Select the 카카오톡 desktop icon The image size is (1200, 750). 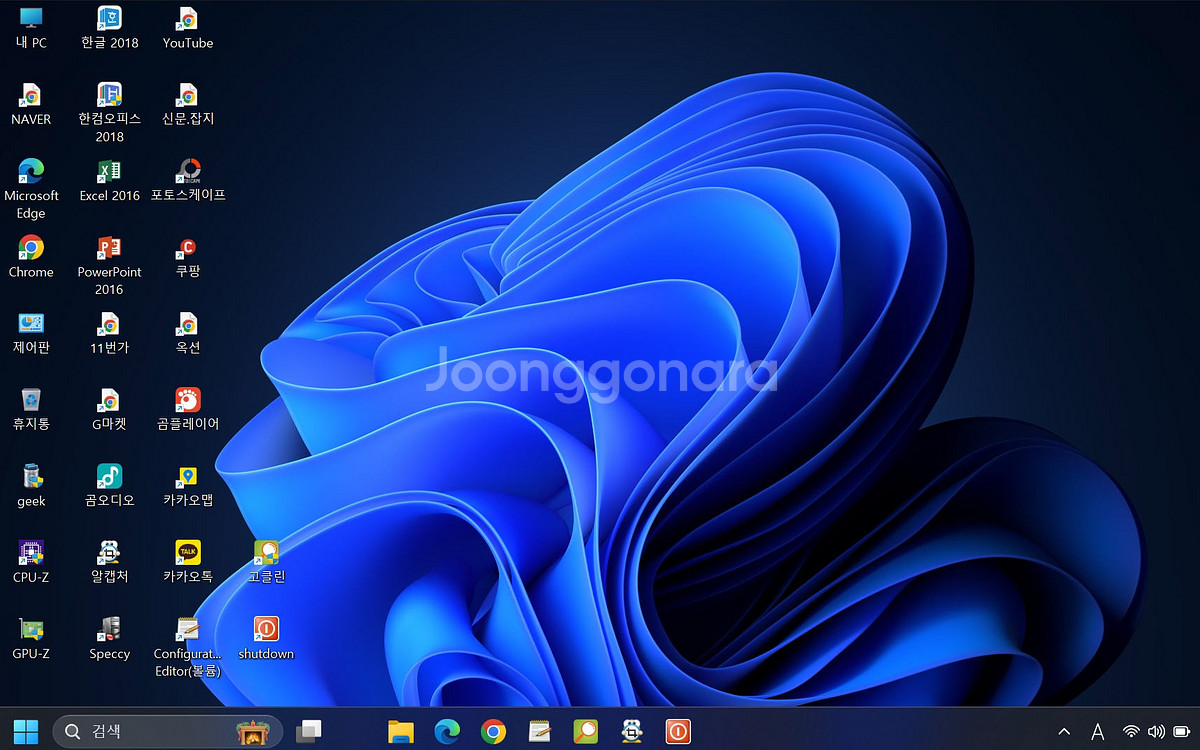187,553
